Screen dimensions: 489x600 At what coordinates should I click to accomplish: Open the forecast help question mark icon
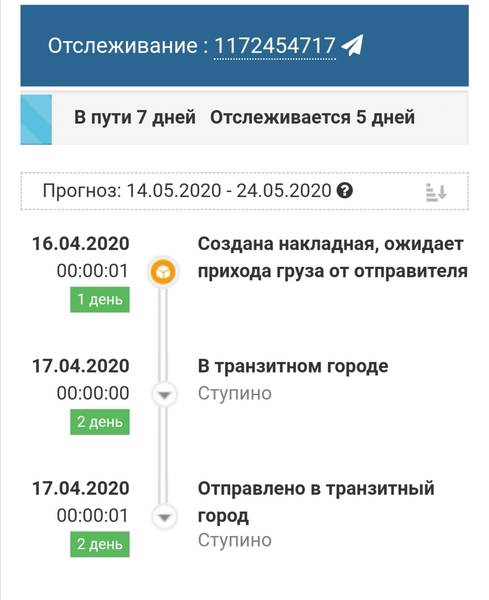(x=344, y=191)
